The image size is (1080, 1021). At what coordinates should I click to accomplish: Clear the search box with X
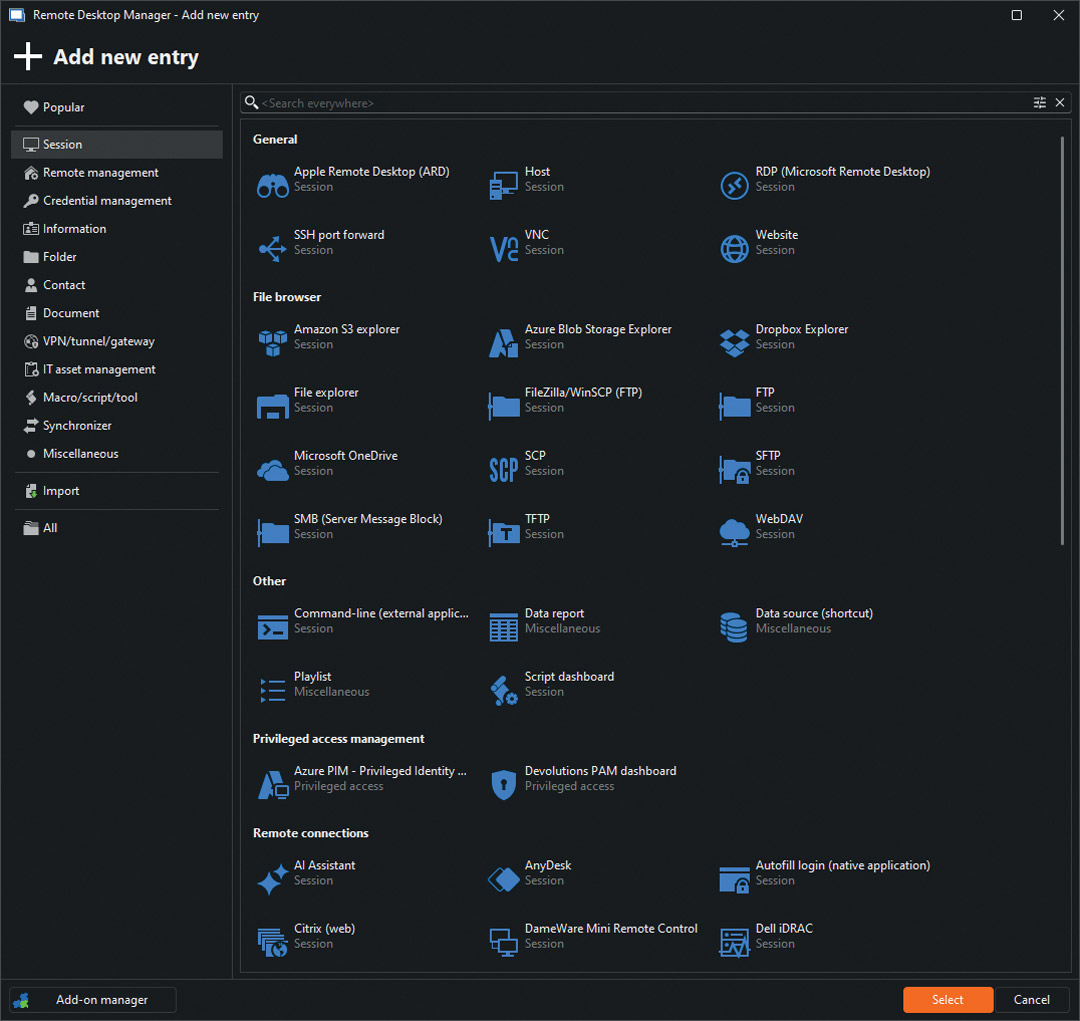coord(1060,103)
